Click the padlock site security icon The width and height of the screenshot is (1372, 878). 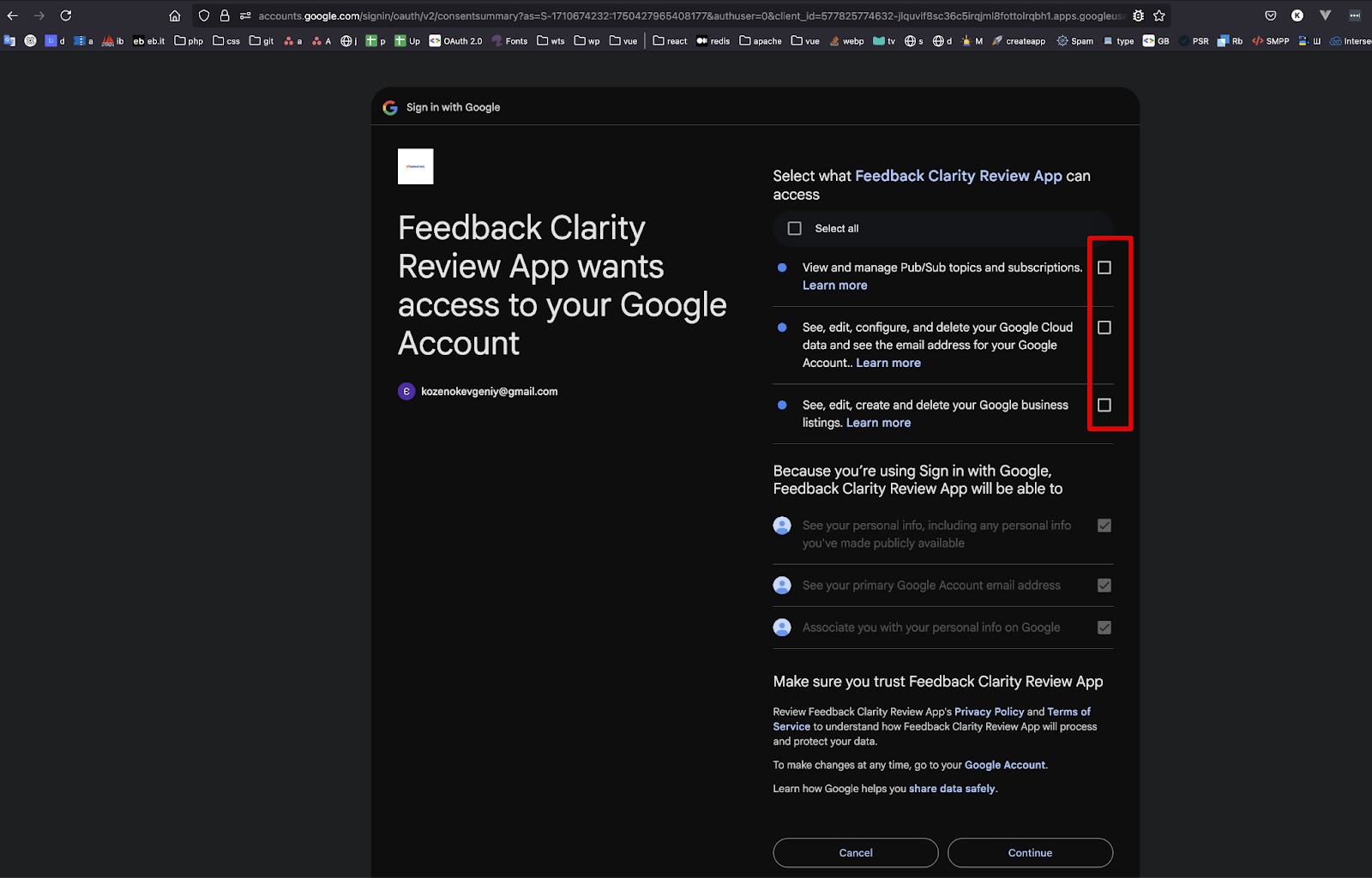225,15
